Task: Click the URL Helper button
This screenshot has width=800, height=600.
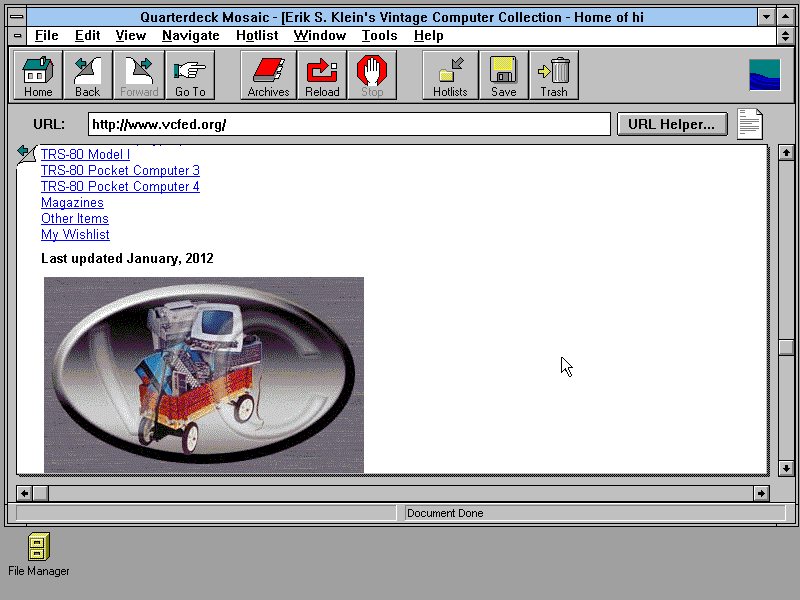Action: [x=672, y=124]
